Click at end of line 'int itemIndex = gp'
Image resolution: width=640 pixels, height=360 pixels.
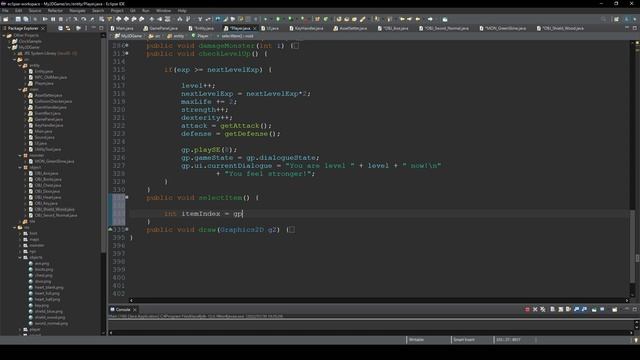coord(243,213)
